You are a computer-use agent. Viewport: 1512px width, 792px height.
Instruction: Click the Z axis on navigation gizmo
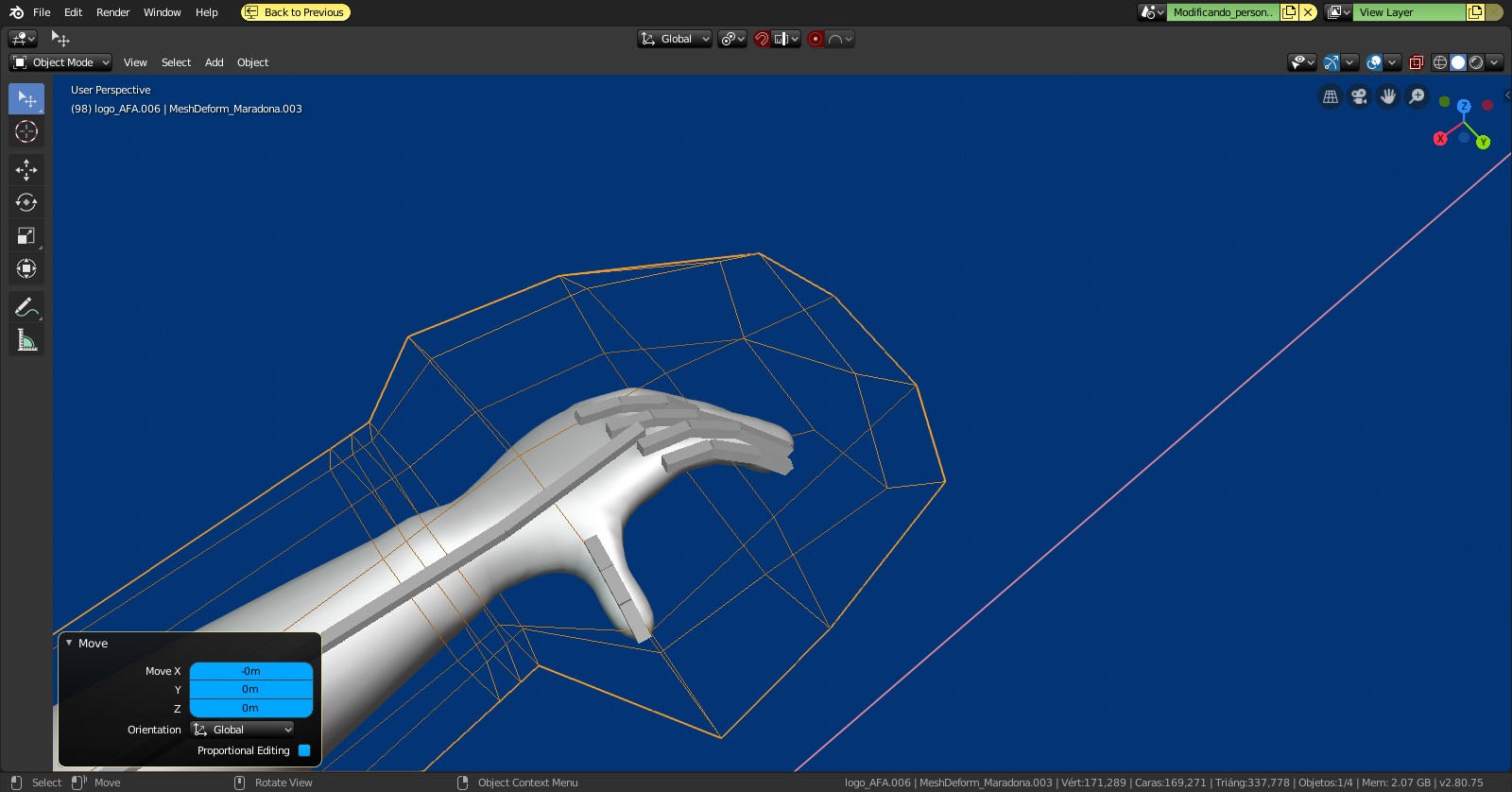1464,106
